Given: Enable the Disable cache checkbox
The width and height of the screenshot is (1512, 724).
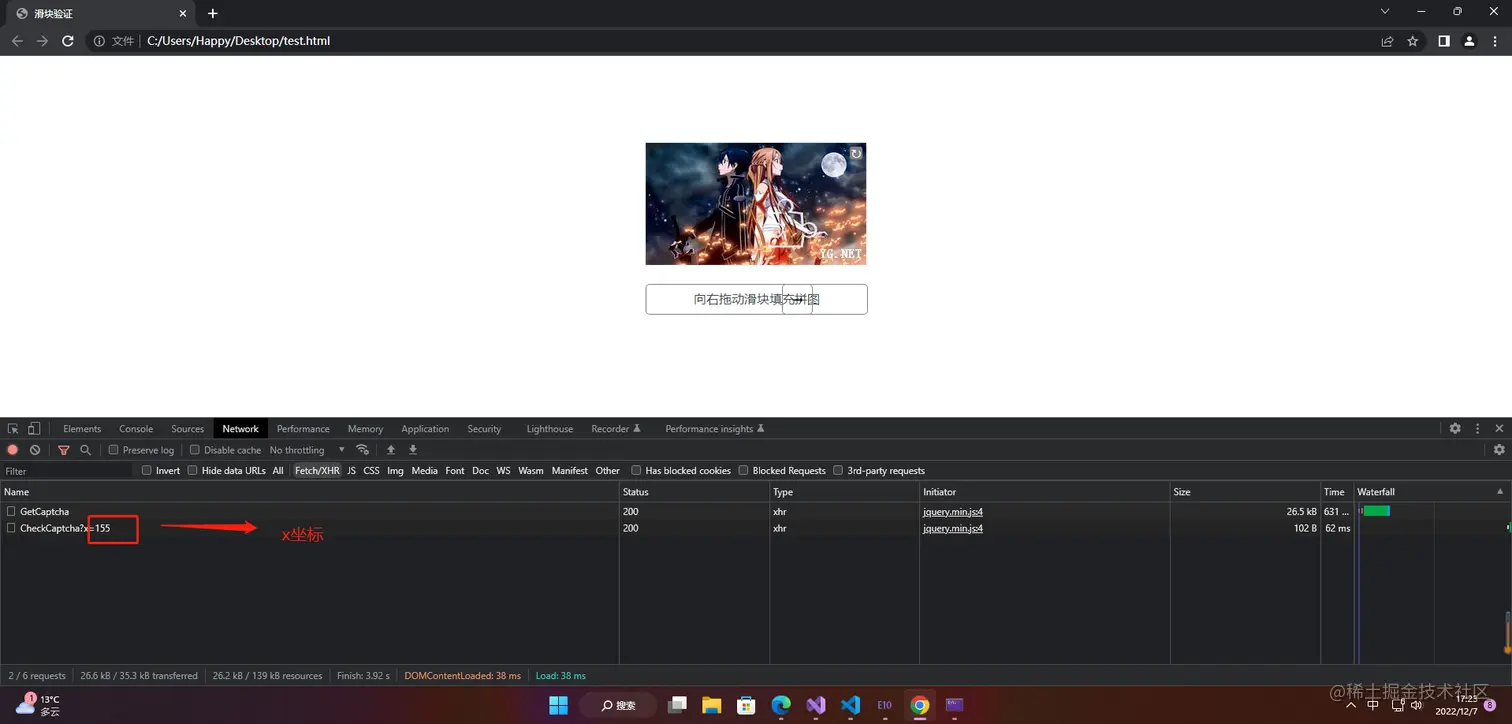Looking at the screenshot, I should click(x=195, y=450).
